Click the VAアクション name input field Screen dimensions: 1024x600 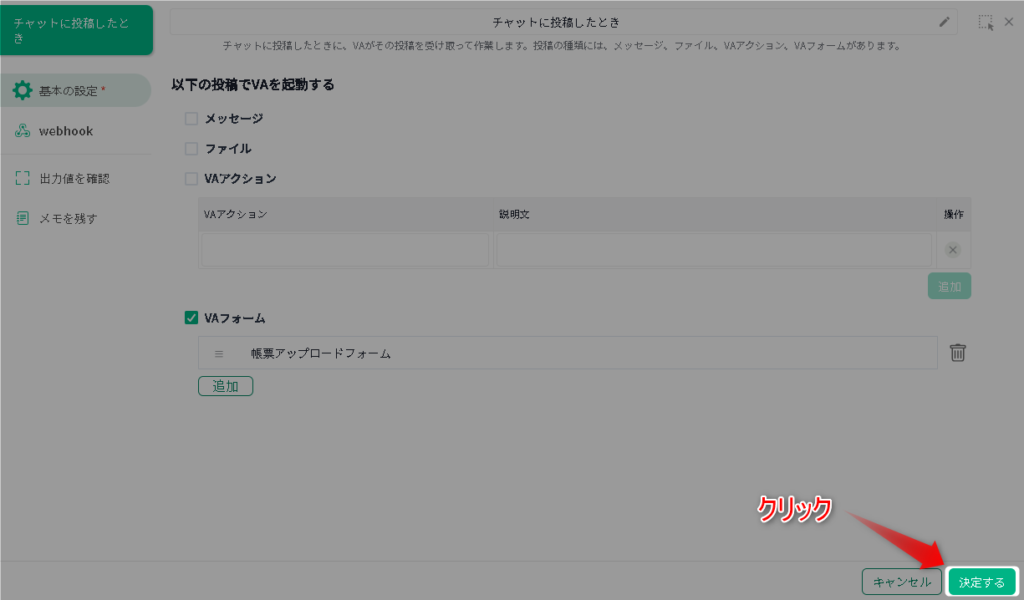tap(345, 249)
